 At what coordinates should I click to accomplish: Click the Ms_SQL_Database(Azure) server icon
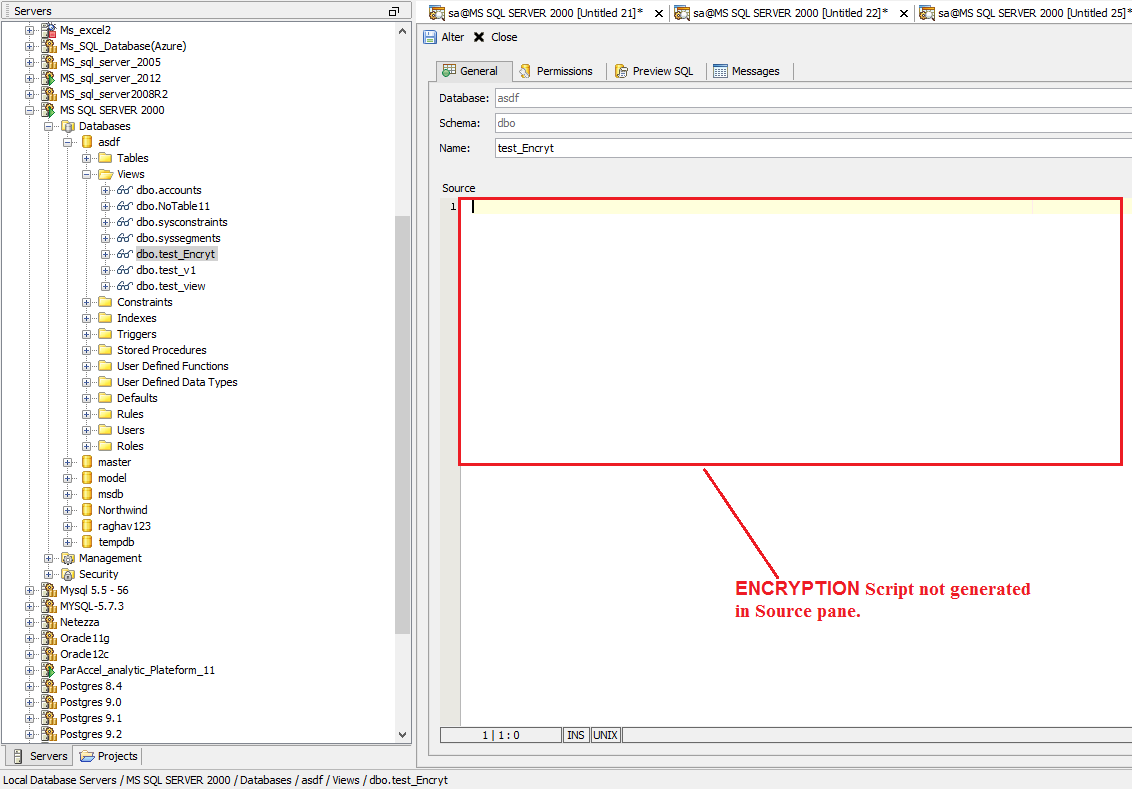pyautogui.click(x=48, y=45)
